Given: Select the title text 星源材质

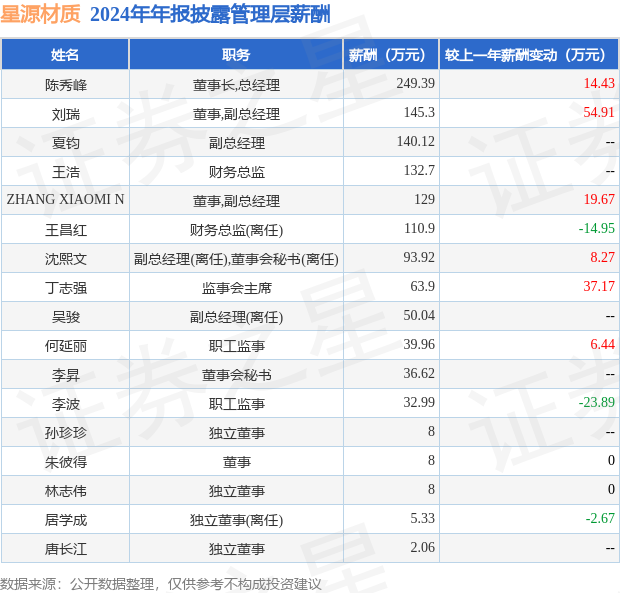Looking at the screenshot, I should [40, 14].
